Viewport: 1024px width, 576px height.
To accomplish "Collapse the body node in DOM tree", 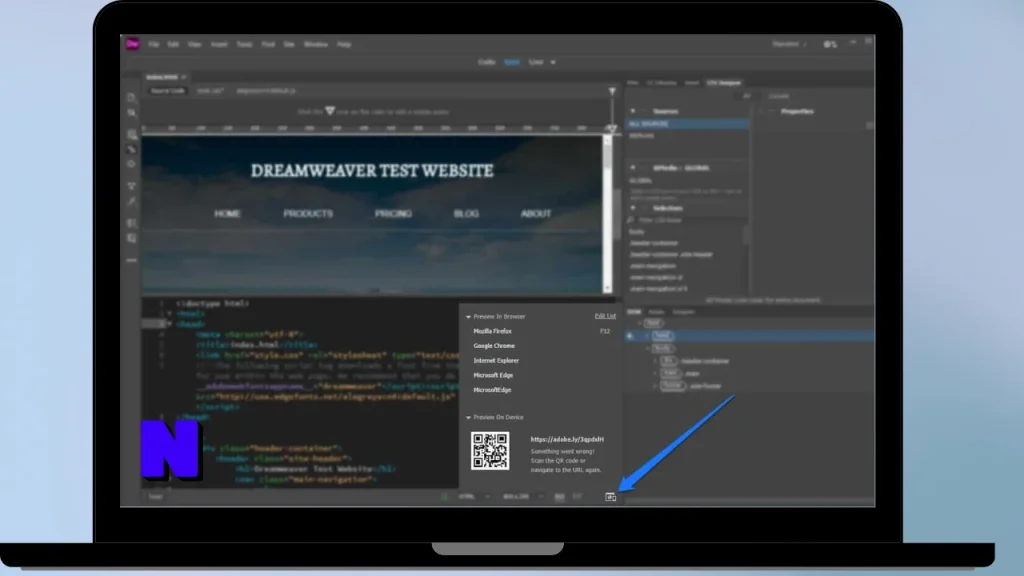I will (x=648, y=348).
